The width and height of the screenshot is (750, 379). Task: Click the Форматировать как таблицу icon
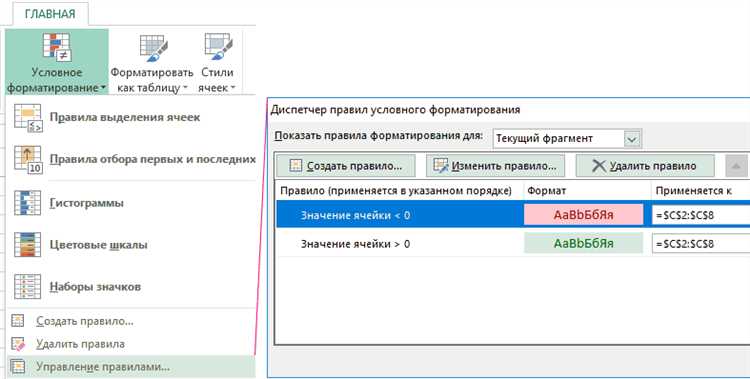pos(153,47)
